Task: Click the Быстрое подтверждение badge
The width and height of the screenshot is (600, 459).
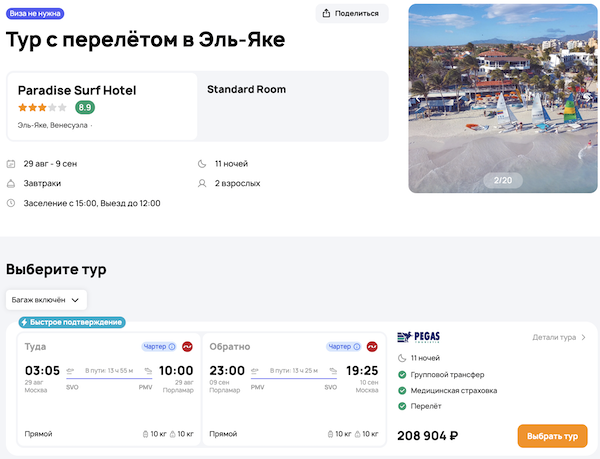Action: tap(71, 322)
